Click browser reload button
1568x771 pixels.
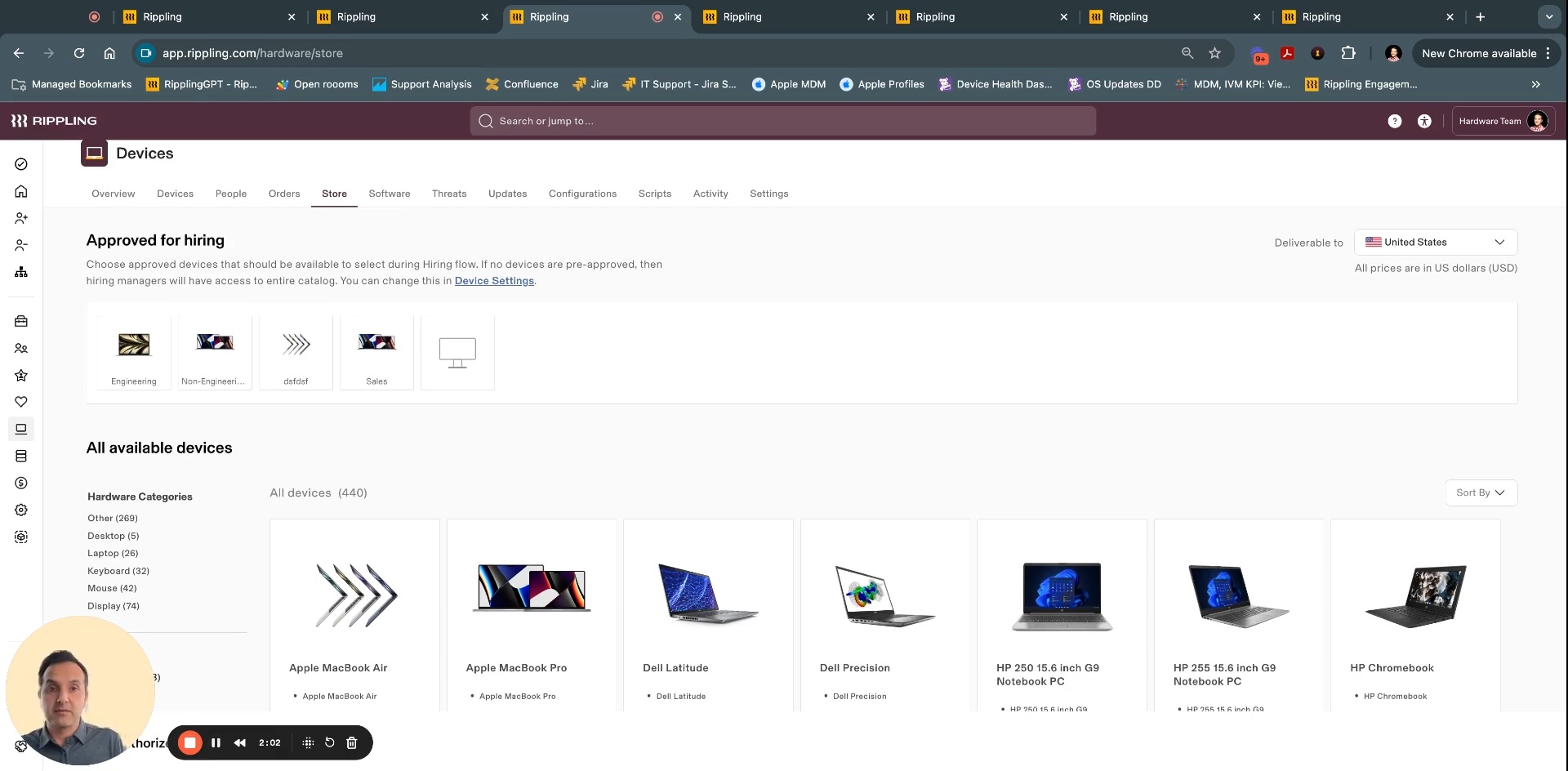coord(79,53)
